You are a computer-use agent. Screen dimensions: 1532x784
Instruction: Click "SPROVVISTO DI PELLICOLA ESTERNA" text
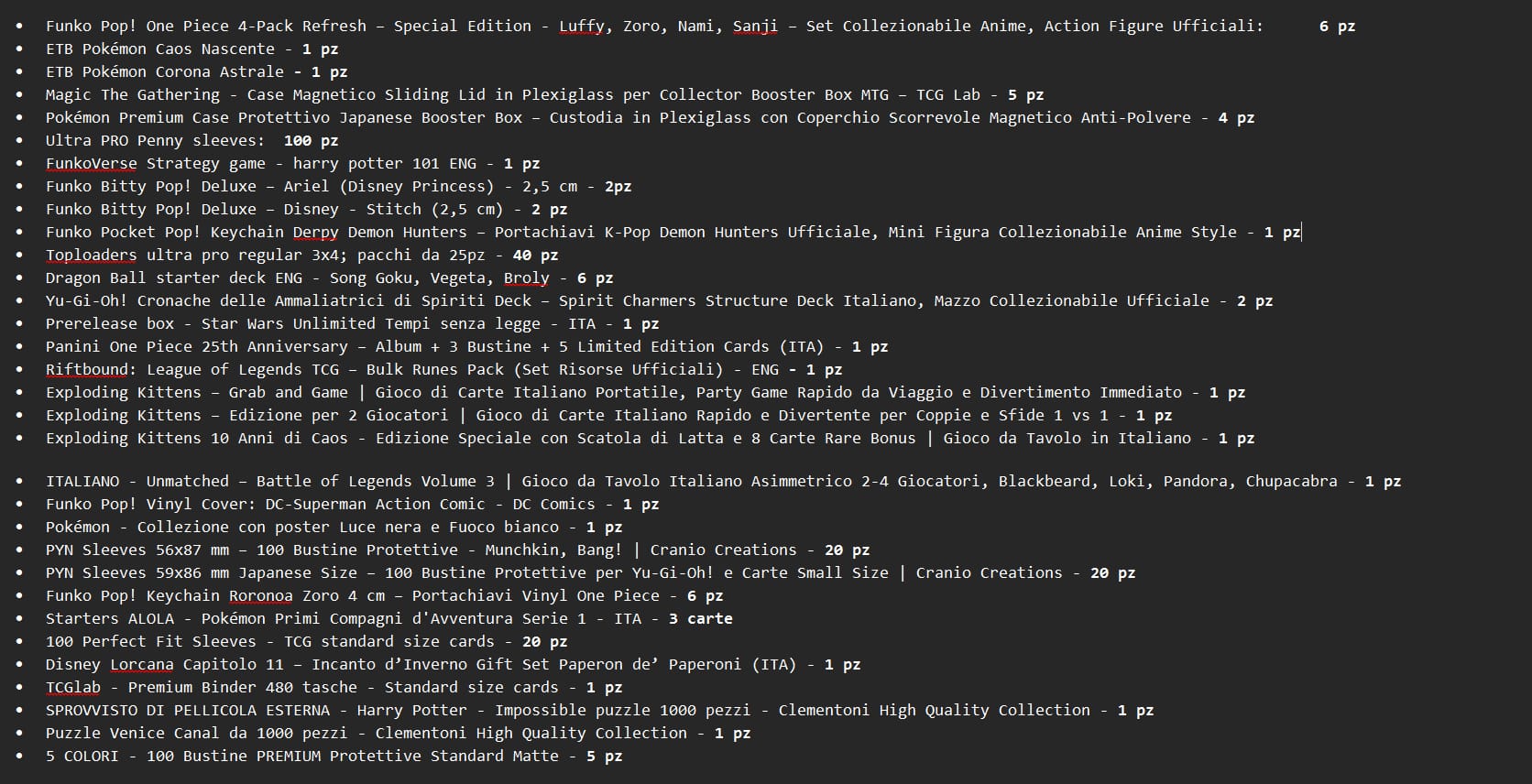tap(188, 711)
